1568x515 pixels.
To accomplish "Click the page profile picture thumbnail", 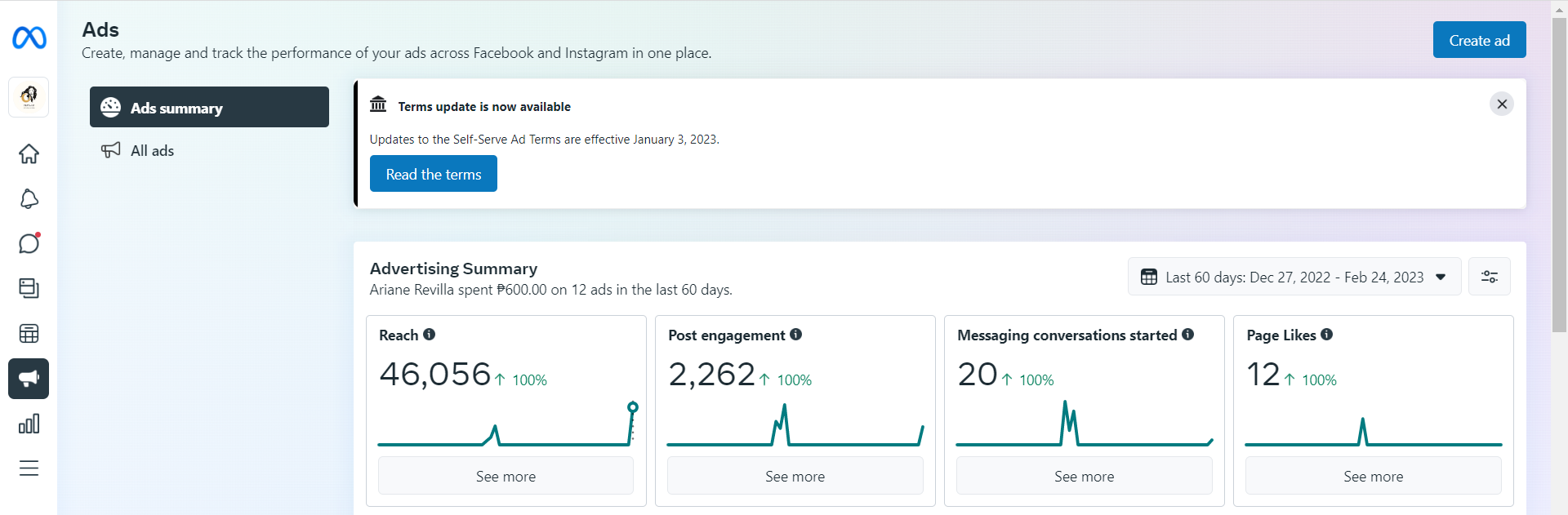I will 29,97.
